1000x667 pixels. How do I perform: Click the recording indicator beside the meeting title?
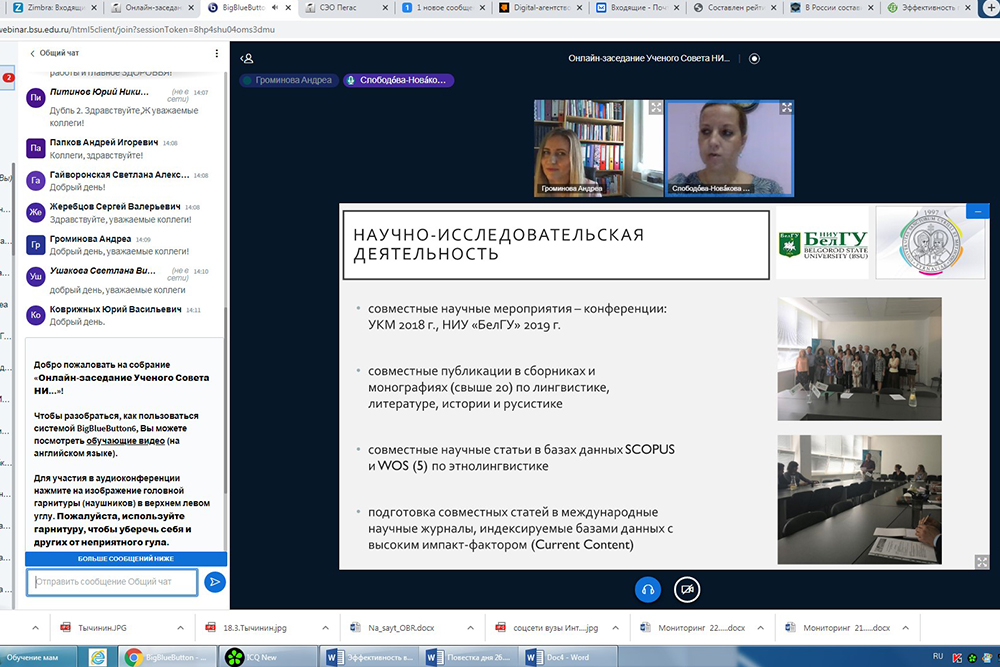[754, 58]
